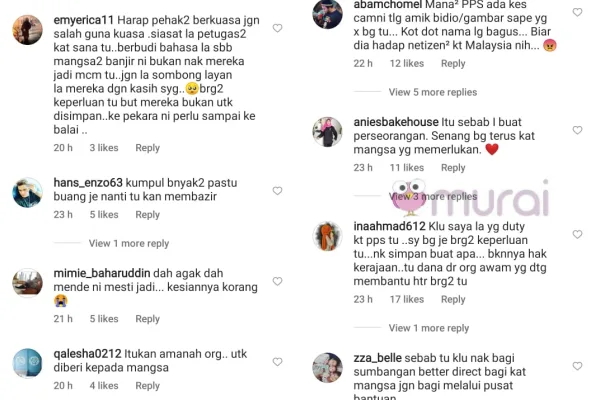The width and height of the screenshot is (600, 400).
Task: Heart the aniesbakehouse comment
Action: click(x=577, y=130)
